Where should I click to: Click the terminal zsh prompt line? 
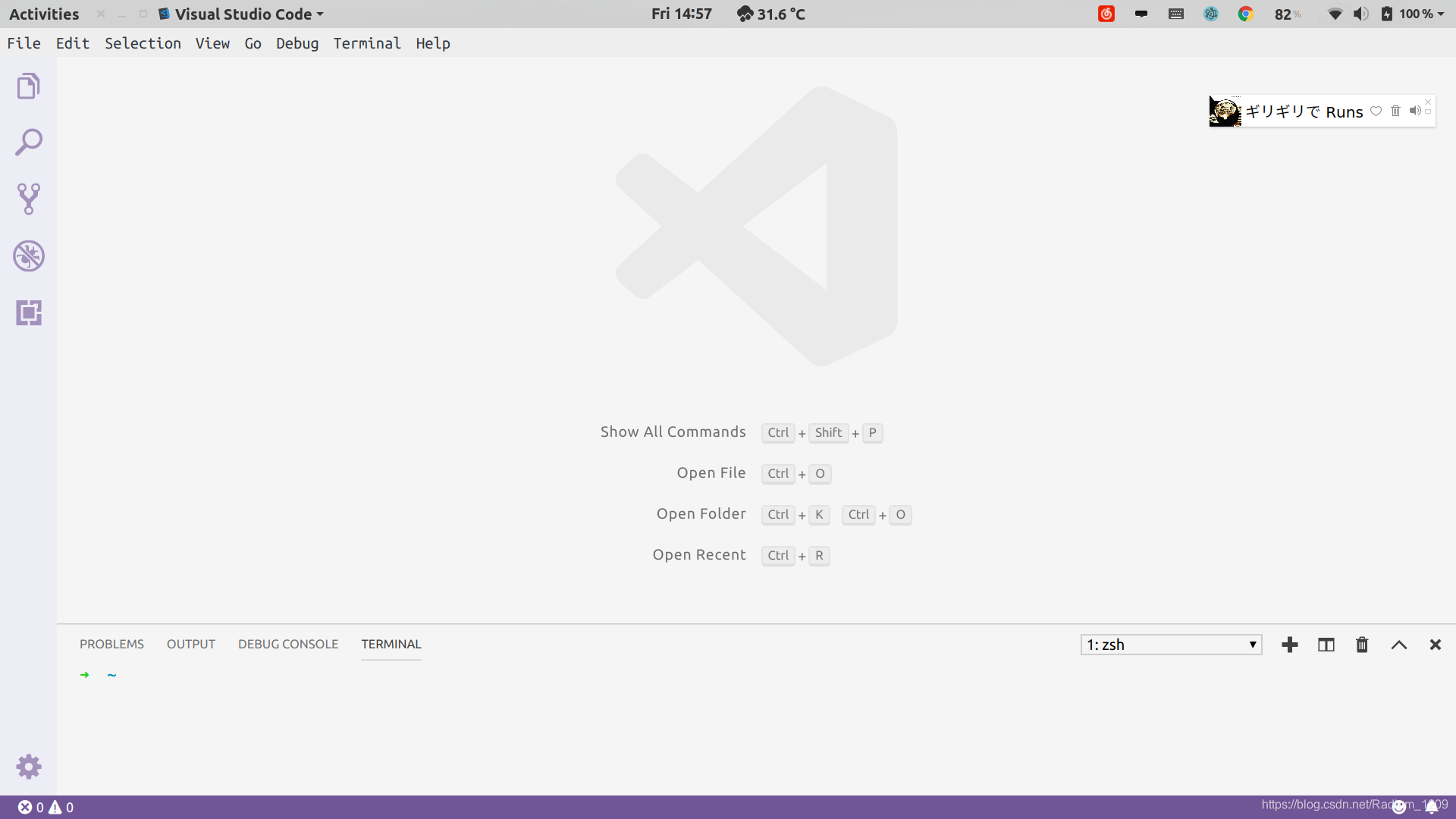(x=99, y=675)
